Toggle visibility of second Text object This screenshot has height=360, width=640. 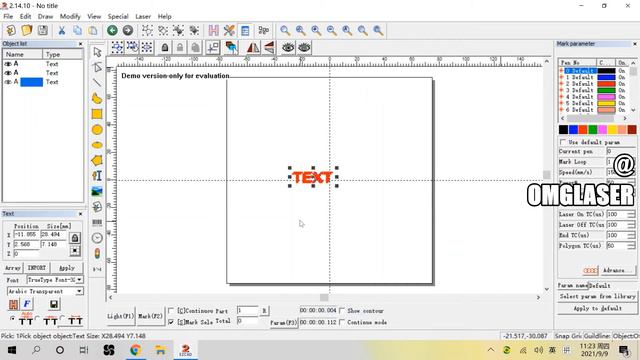pyautogui.click(x=8, y=73)
